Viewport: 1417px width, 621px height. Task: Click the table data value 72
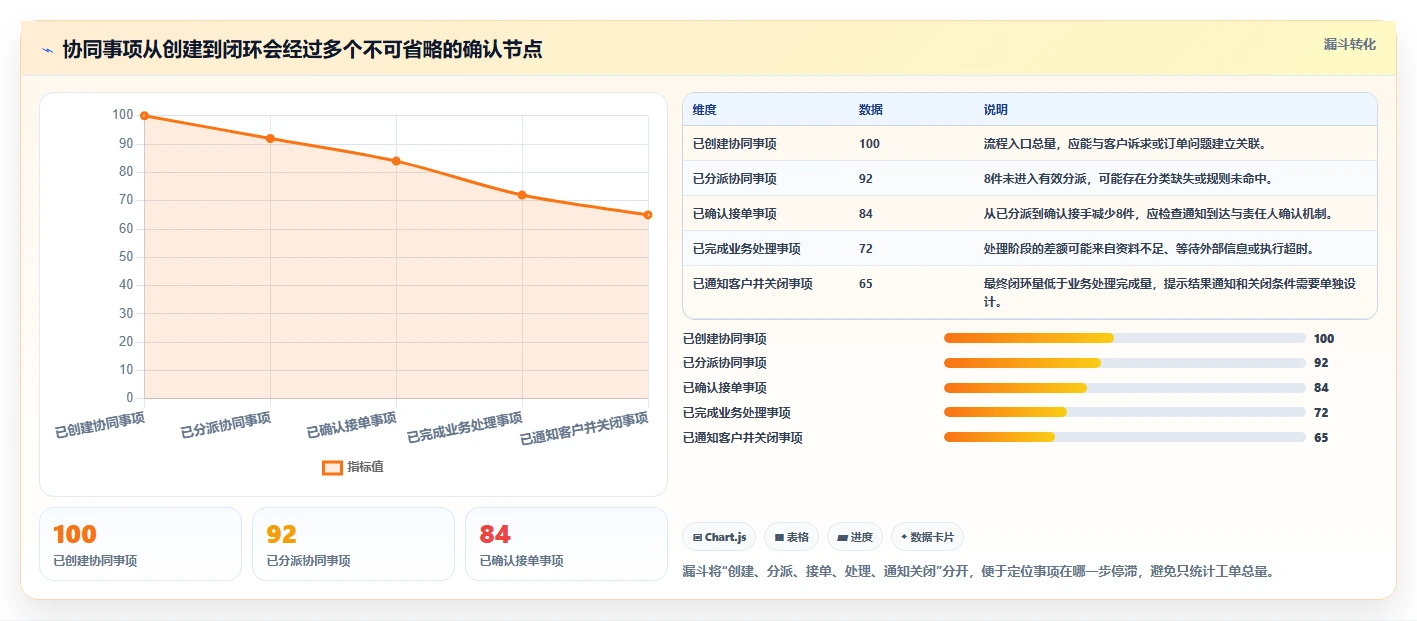pos(866,249)
